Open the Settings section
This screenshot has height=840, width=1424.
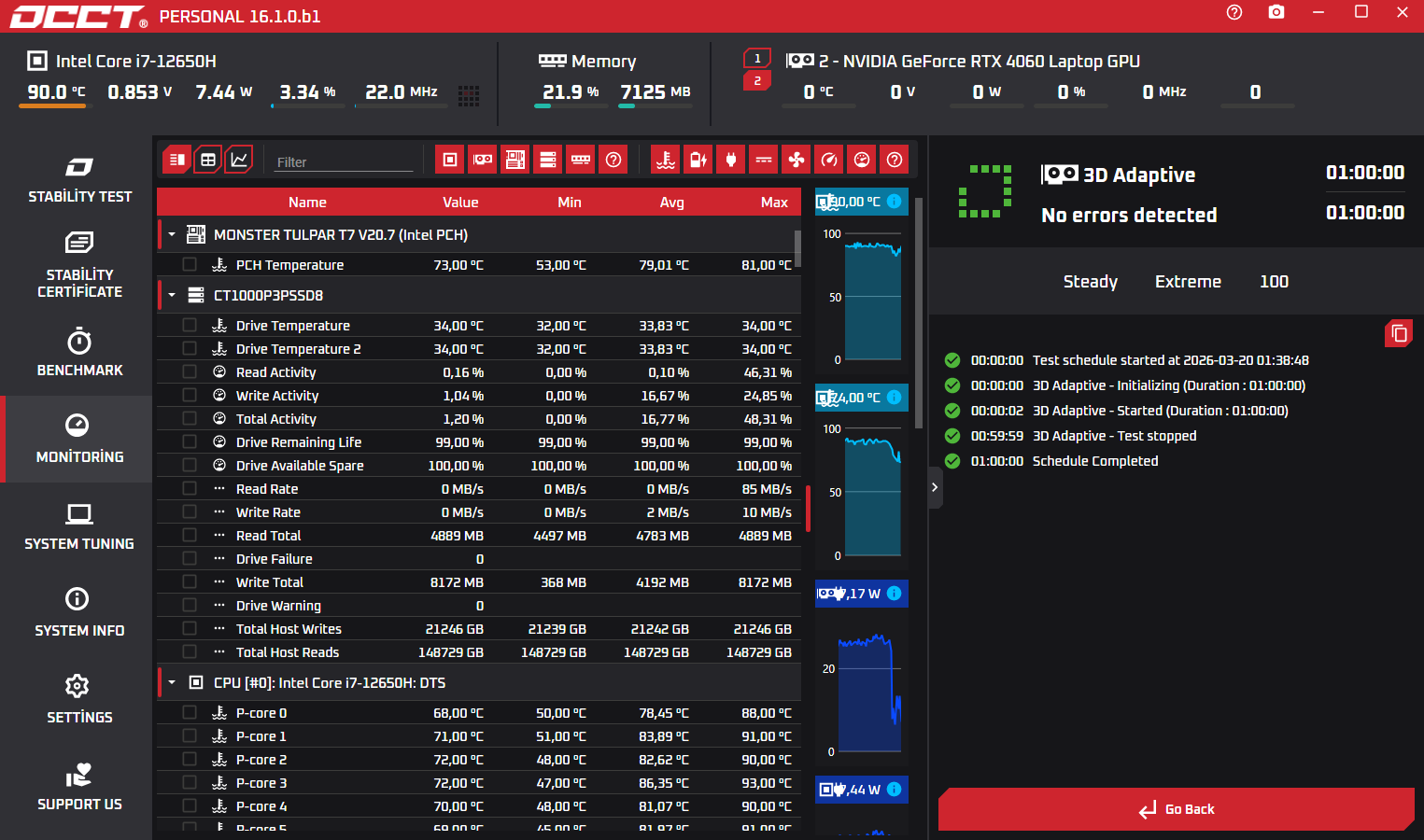pos(79,699)
